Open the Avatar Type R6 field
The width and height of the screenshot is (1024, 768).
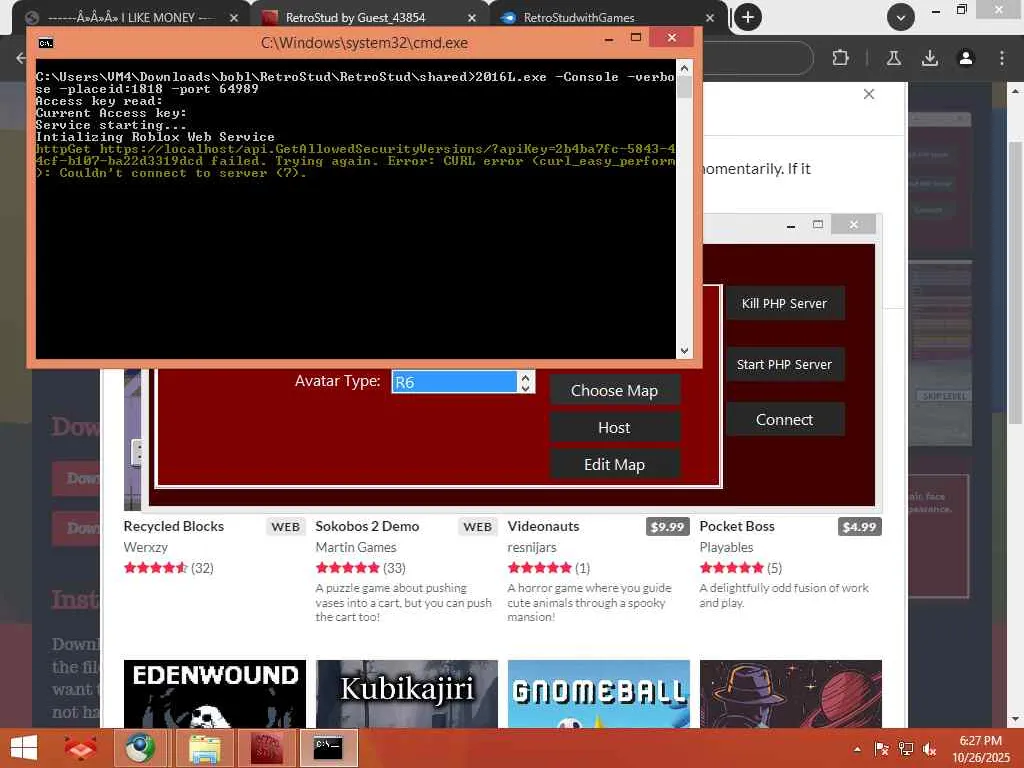point(454,382)
